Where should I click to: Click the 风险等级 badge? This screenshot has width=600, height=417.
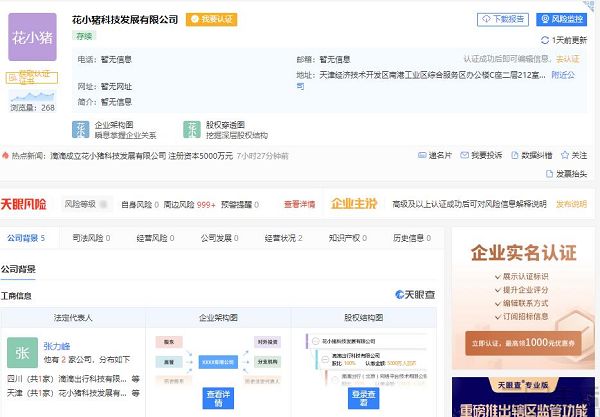pos(86,204)
